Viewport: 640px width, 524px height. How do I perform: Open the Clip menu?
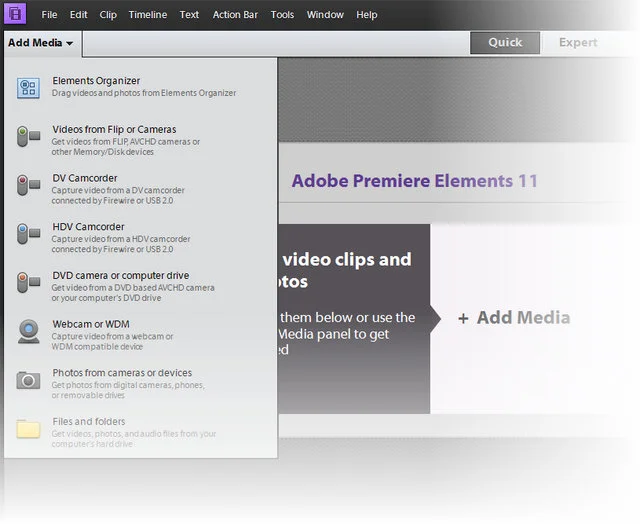108,15
